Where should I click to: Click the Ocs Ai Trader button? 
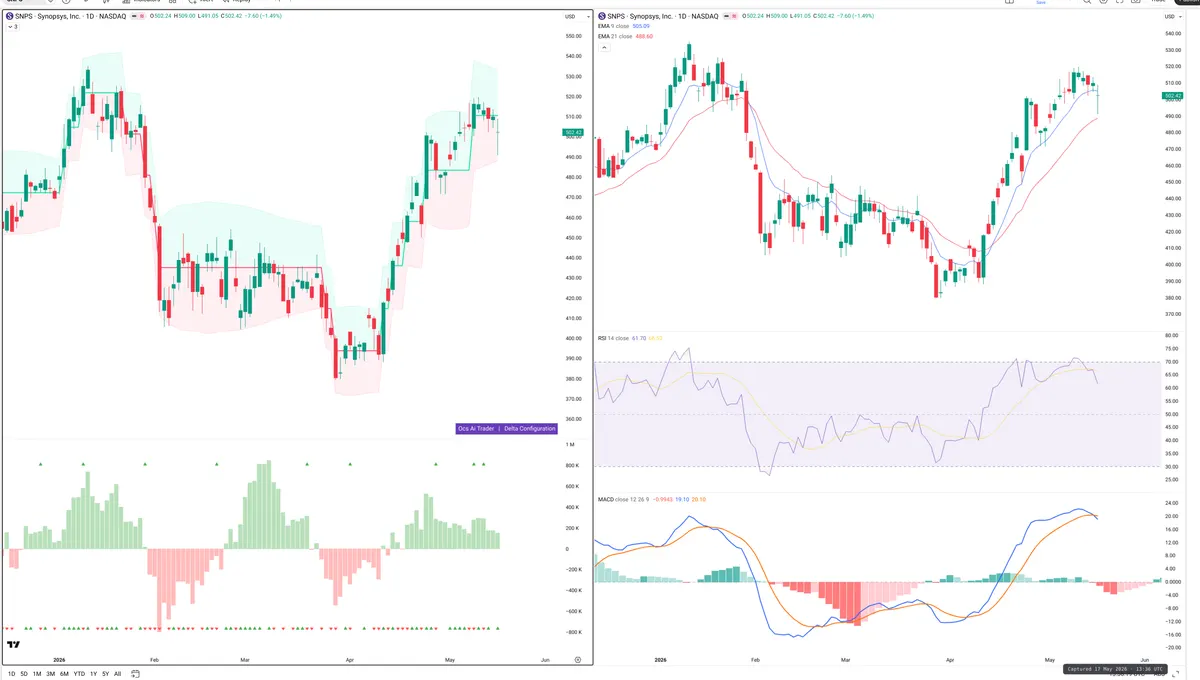point(476,428)
